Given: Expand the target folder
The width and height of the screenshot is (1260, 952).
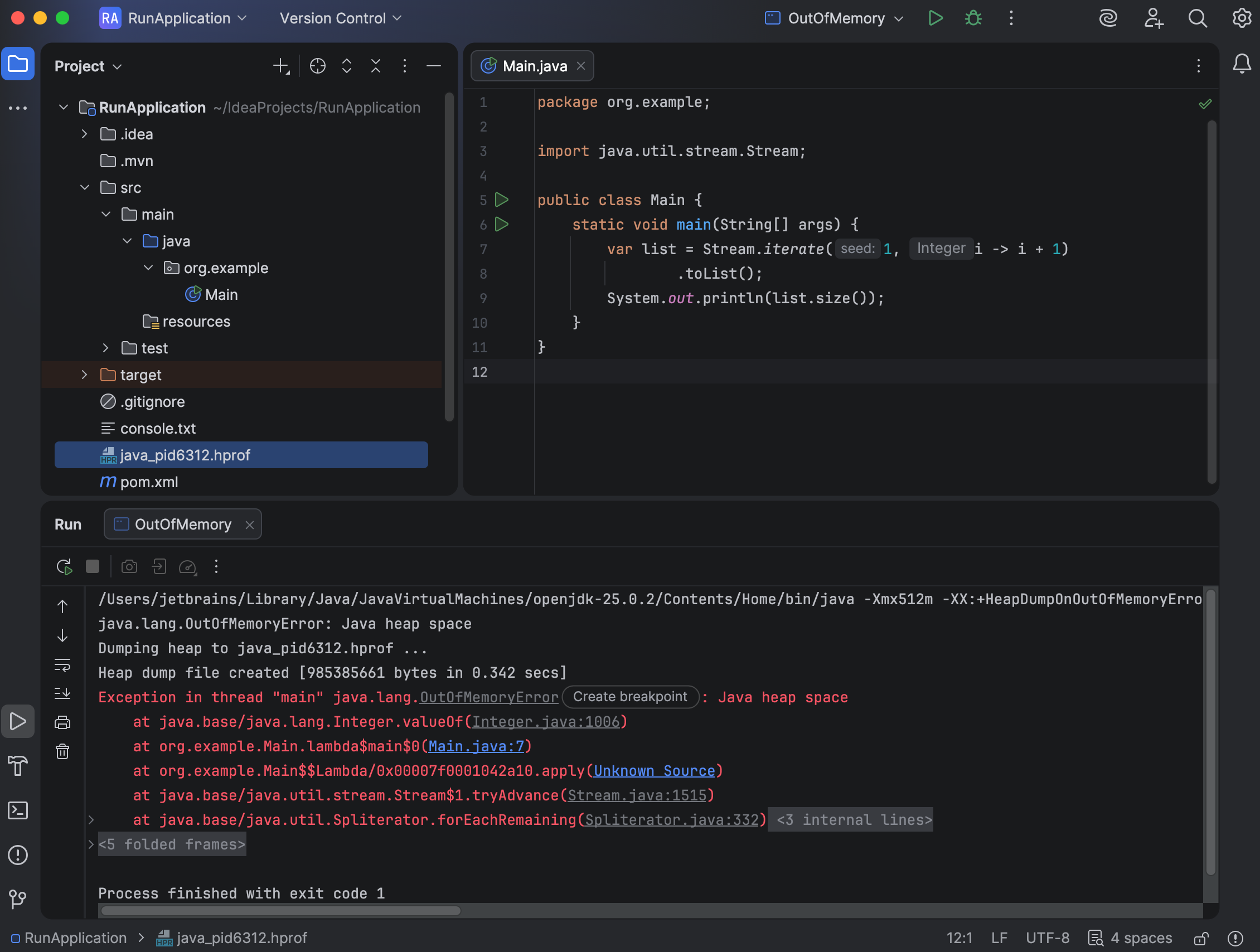Looking at the screenshot, I should click(x=84, y=375).
